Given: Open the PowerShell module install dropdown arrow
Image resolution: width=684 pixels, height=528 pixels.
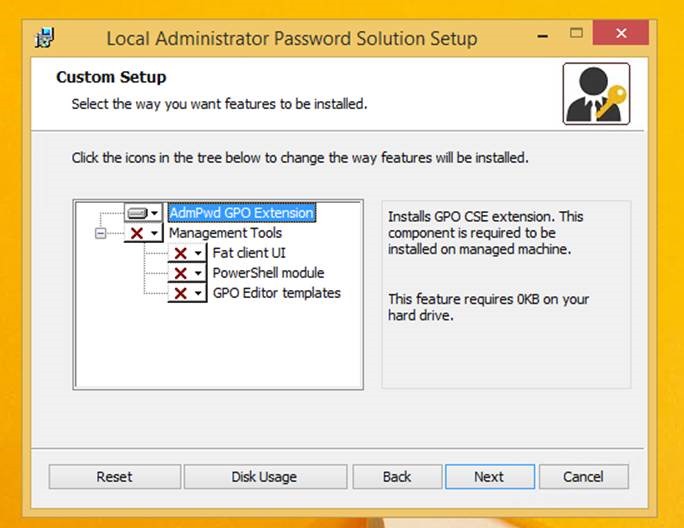Looking at the screenshot, I should click(x=198, y=273).
